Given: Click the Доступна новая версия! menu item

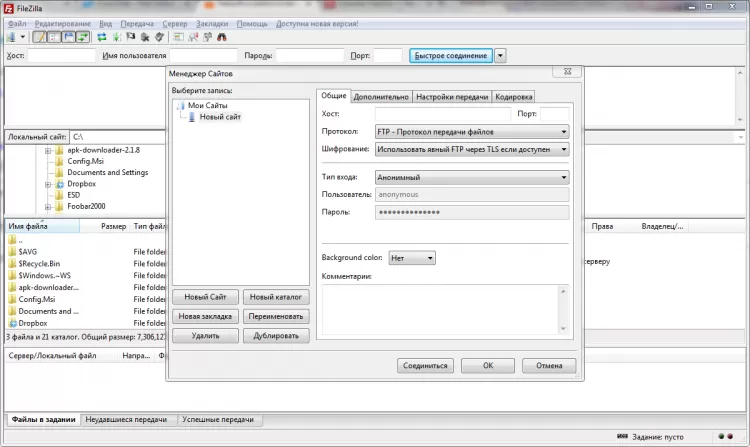Looking at the screenshot, I should coord(317,23).
